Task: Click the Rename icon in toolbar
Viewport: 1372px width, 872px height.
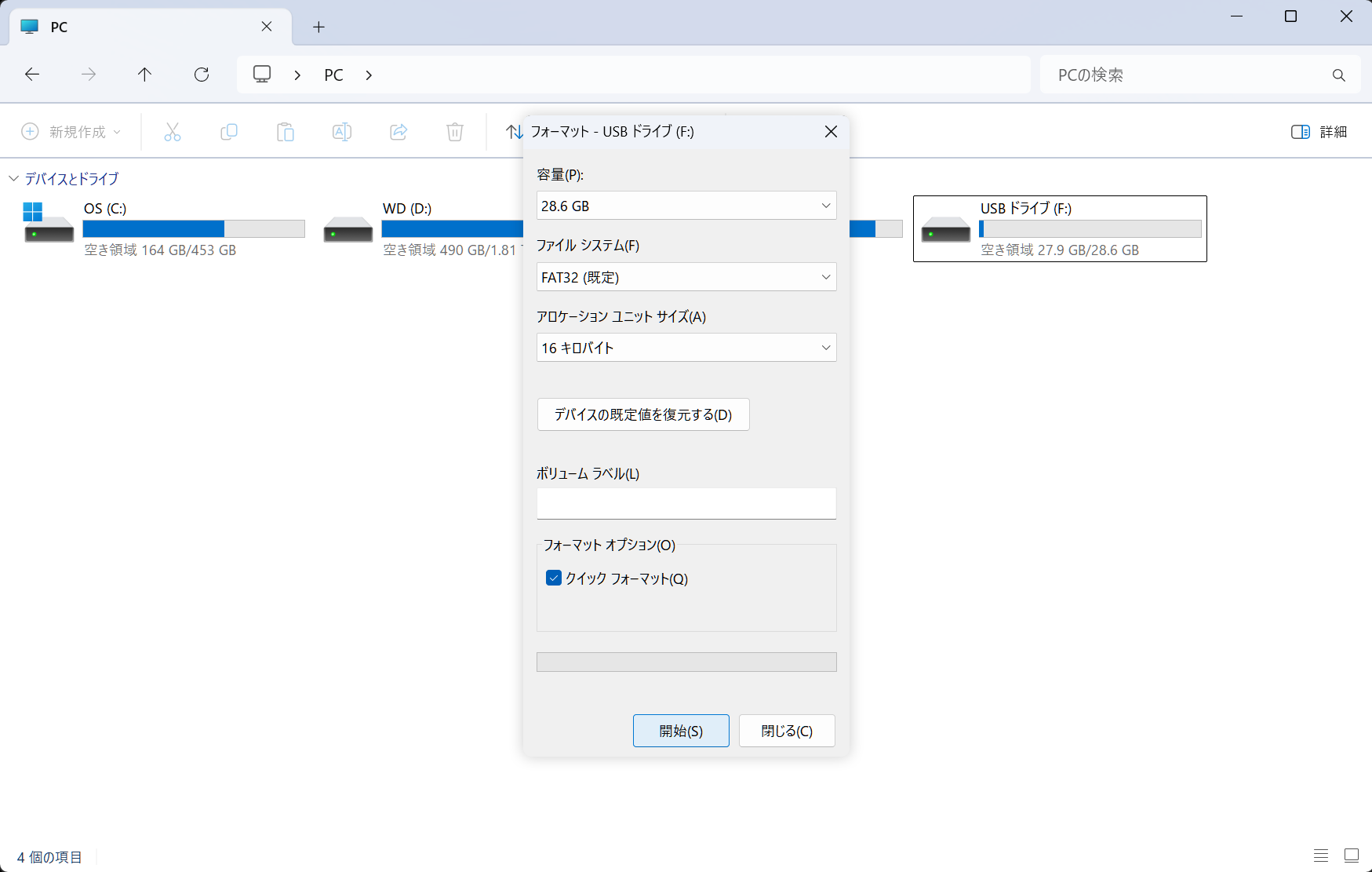Action: coord(342,132)
